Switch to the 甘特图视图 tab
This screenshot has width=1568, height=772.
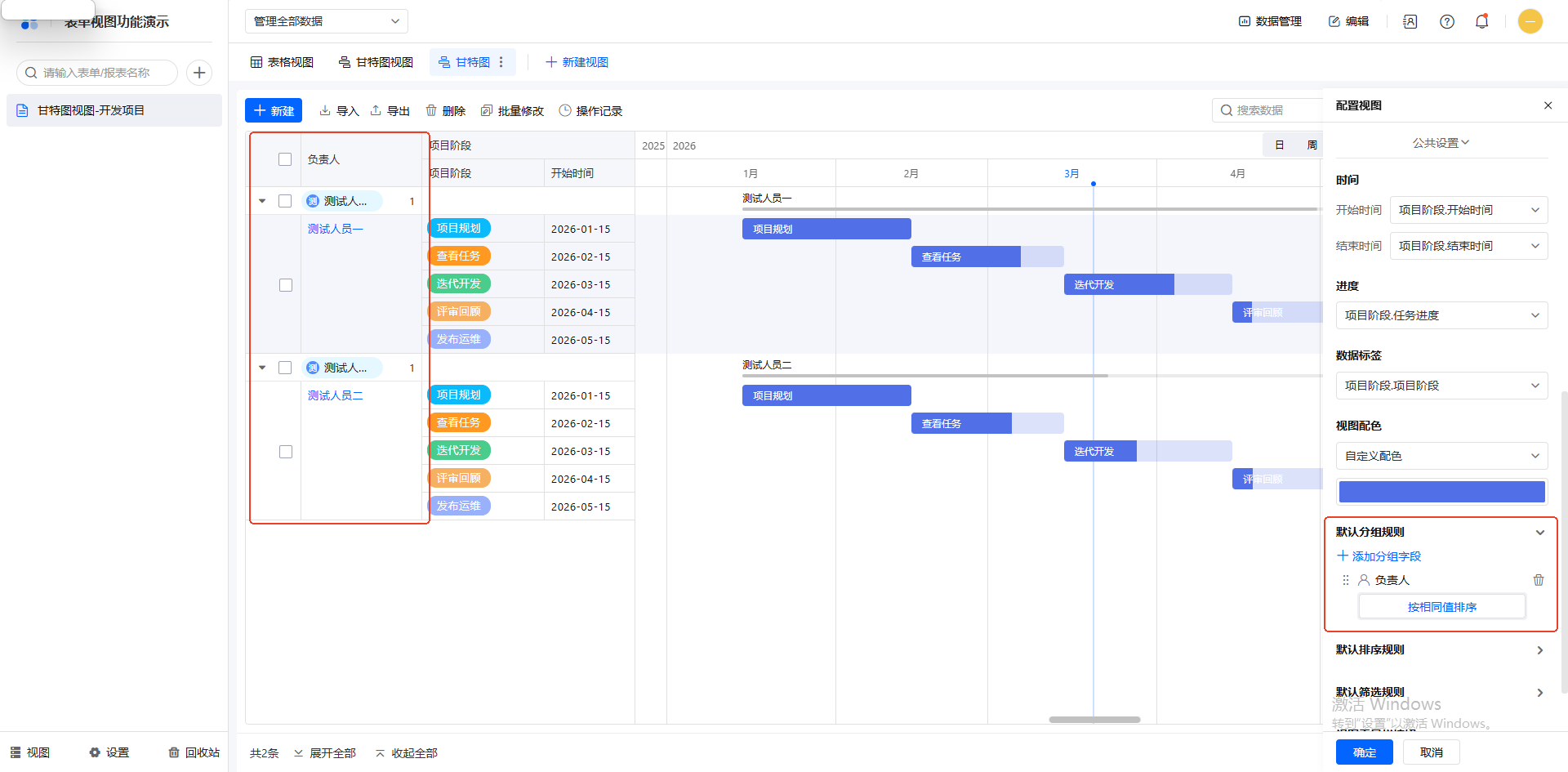(x=376, y=62)
